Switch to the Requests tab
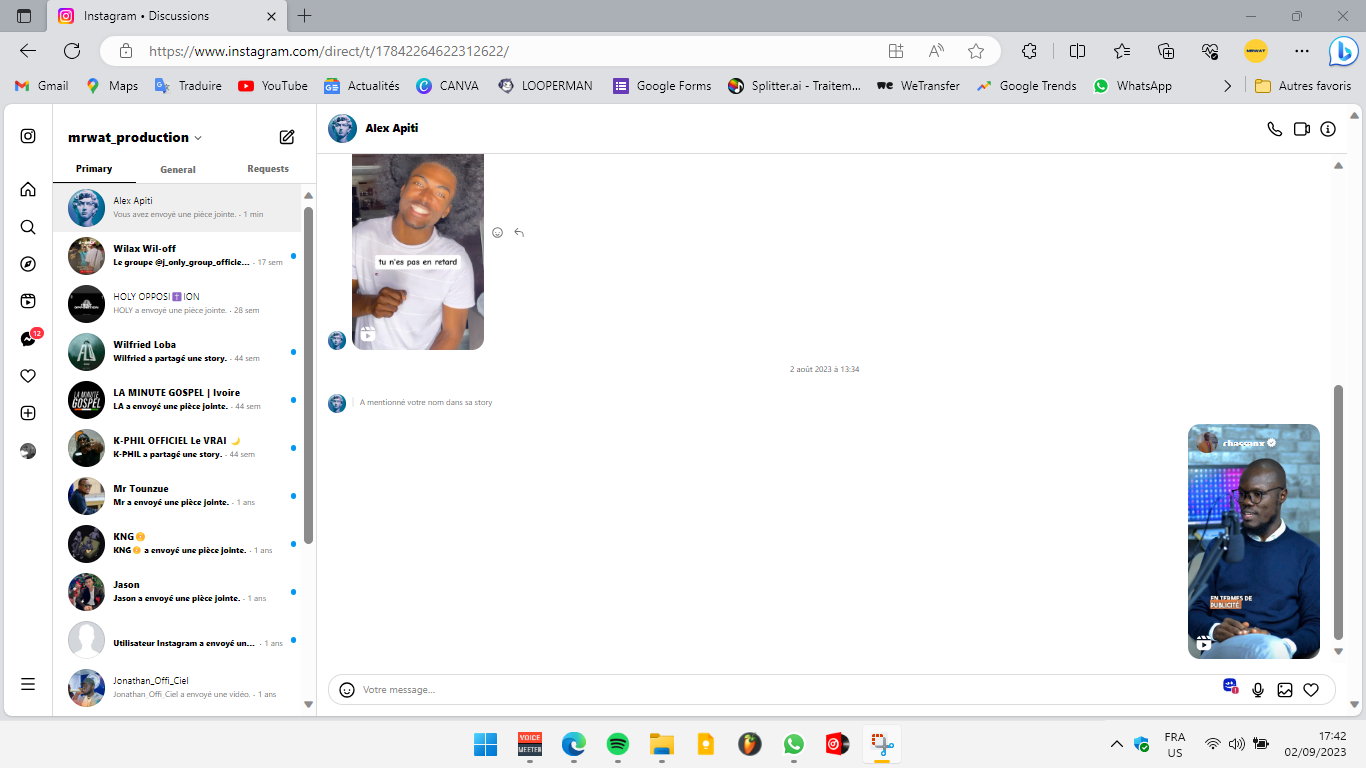Screen dimensions: 1366x768 (x=268, y=169)
